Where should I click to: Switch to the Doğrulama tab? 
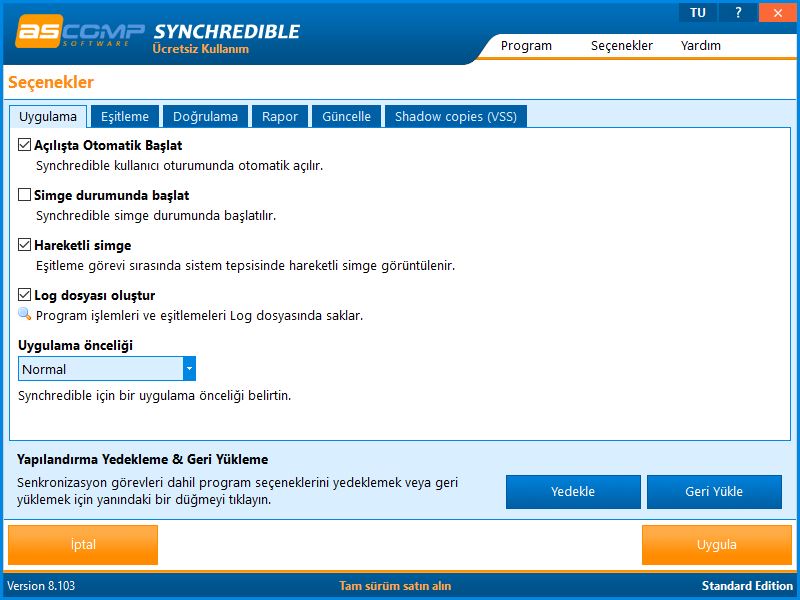point(206,116)
